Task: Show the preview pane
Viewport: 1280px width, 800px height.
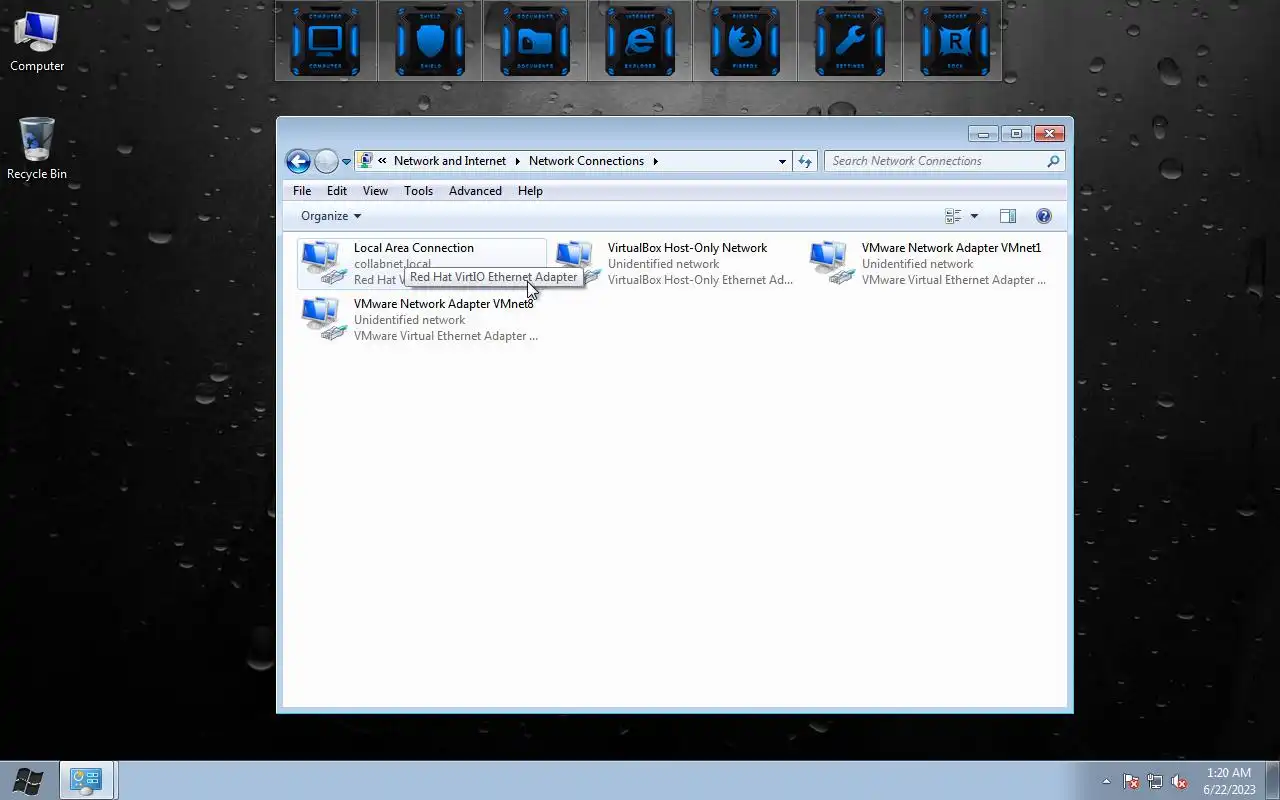Action: click(x=1008, y=216)
